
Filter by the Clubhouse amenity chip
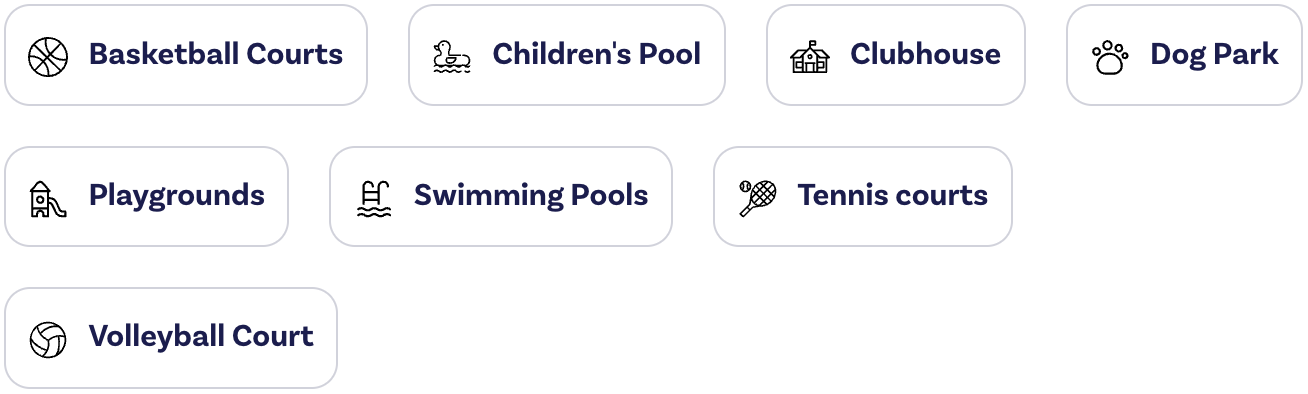click(896, 55)
